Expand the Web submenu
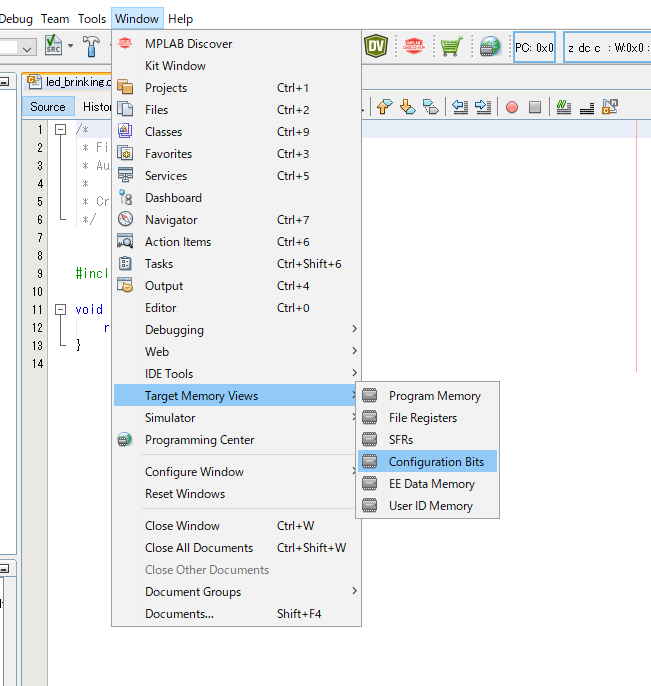Image resolution: width=651 pixels, height=686 pixels. click(237, 352)
